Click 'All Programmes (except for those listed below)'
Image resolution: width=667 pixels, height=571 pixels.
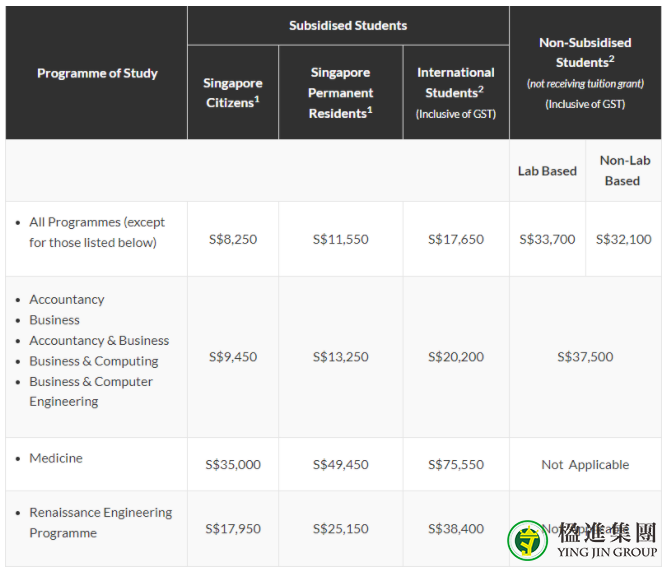[x=97, y=232]
